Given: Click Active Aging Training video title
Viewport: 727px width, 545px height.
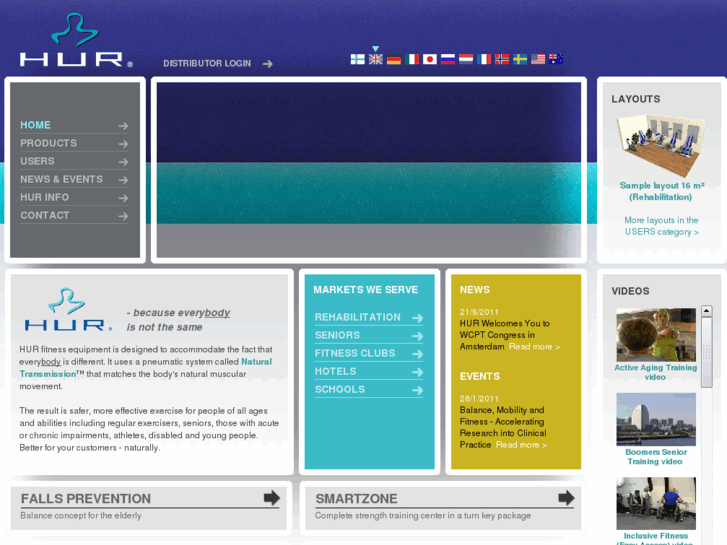Looking at the screenshot, I should click(x=656, y=372).
